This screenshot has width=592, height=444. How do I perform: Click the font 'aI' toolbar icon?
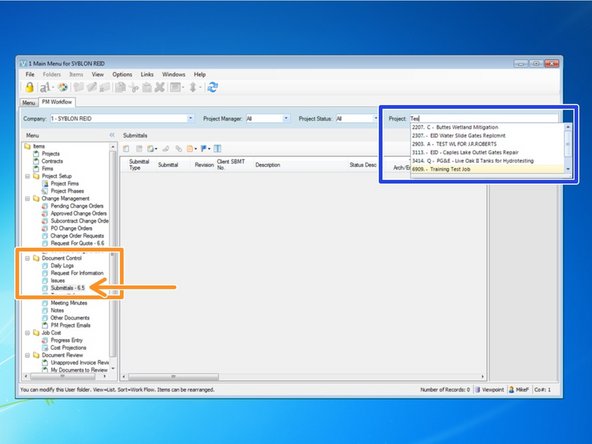(x=45, y=88)
